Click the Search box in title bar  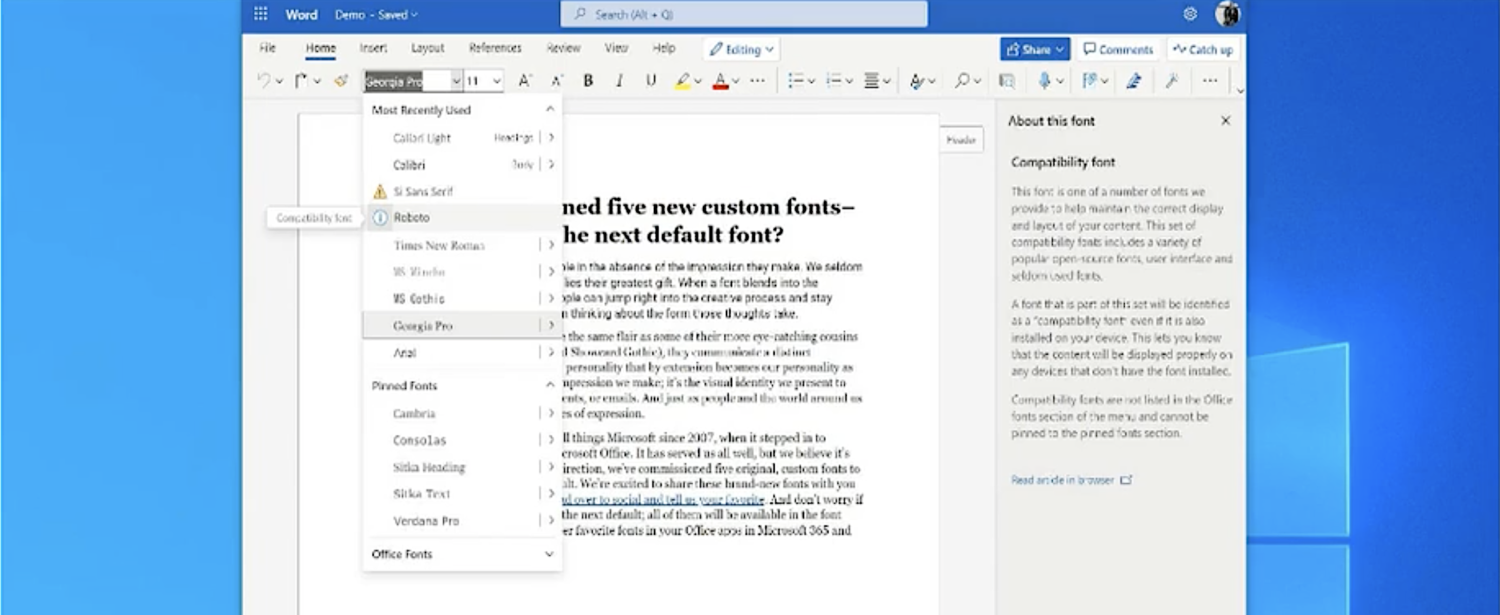click(x=744, y=14)
